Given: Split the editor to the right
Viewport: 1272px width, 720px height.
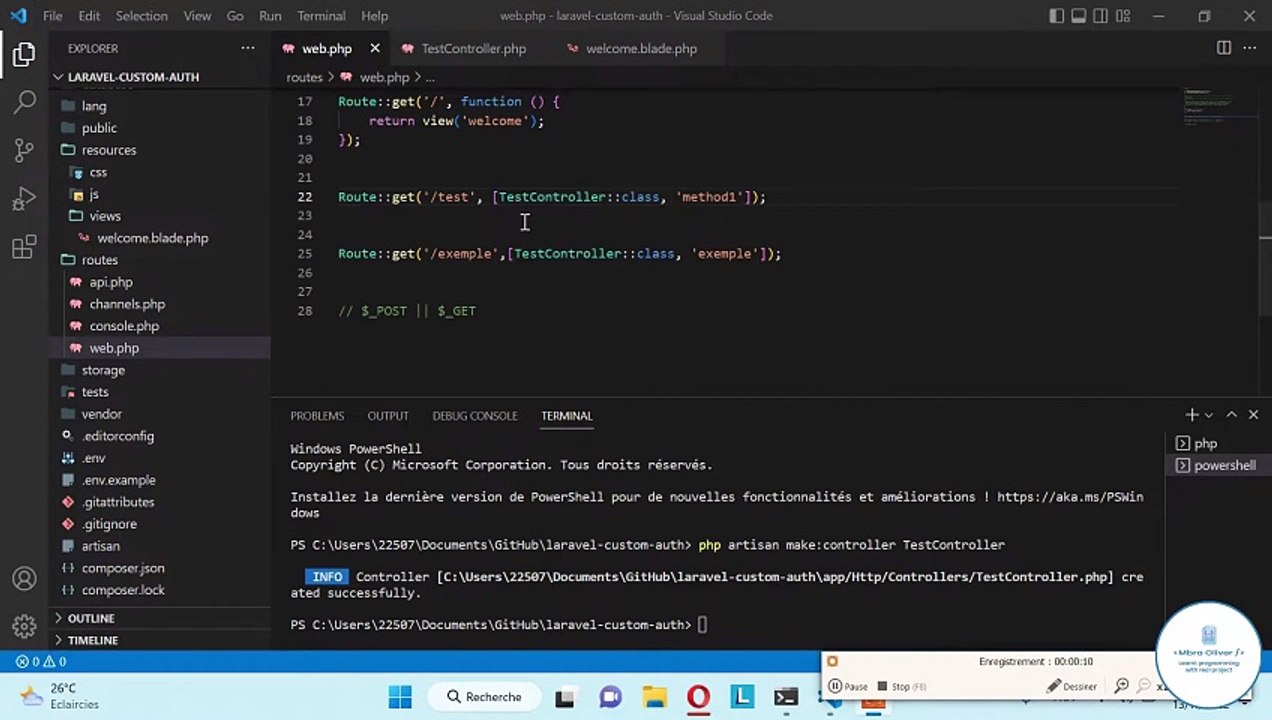Looking at the screenshot, I should click(x=1223, y=48).
